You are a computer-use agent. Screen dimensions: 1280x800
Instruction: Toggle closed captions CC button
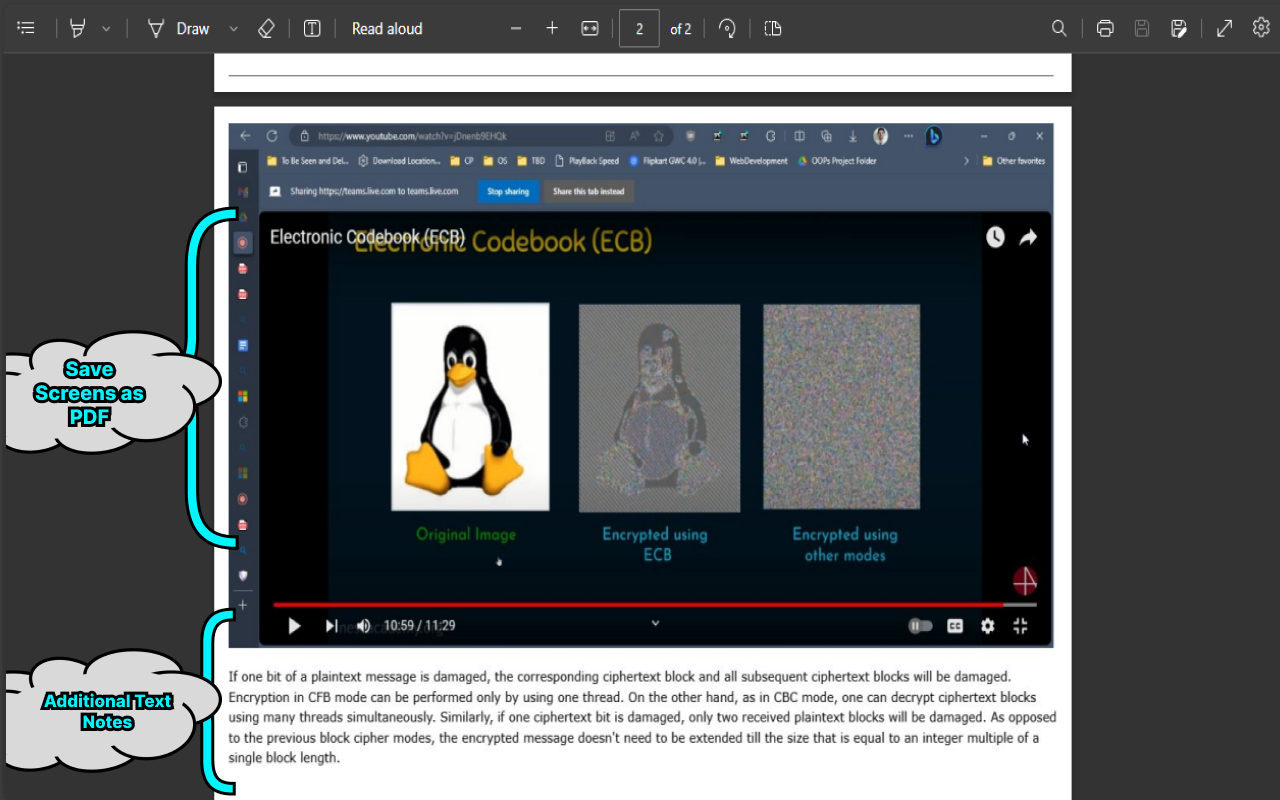tap(955, 626)
